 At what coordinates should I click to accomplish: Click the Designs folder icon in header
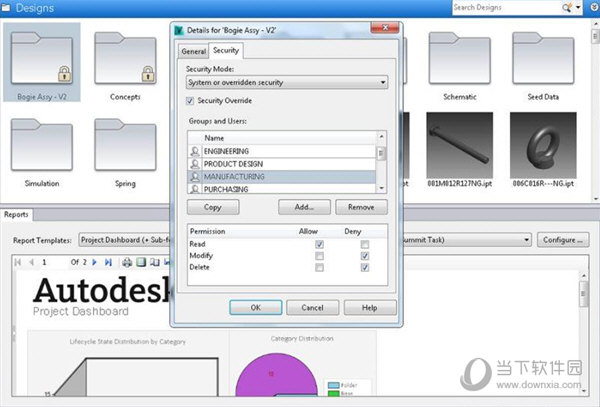pos(6,8)
